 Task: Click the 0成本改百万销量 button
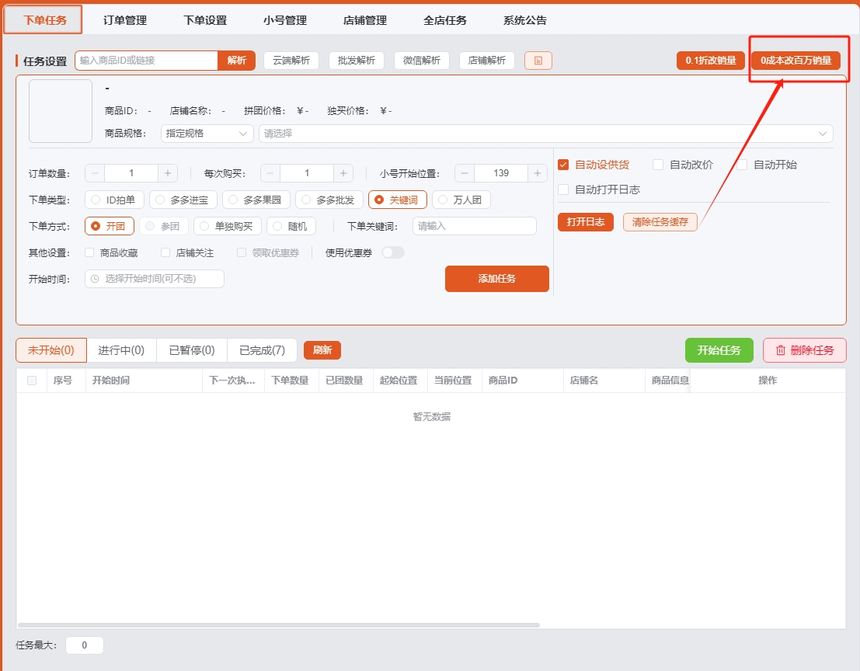click(796, 60)
